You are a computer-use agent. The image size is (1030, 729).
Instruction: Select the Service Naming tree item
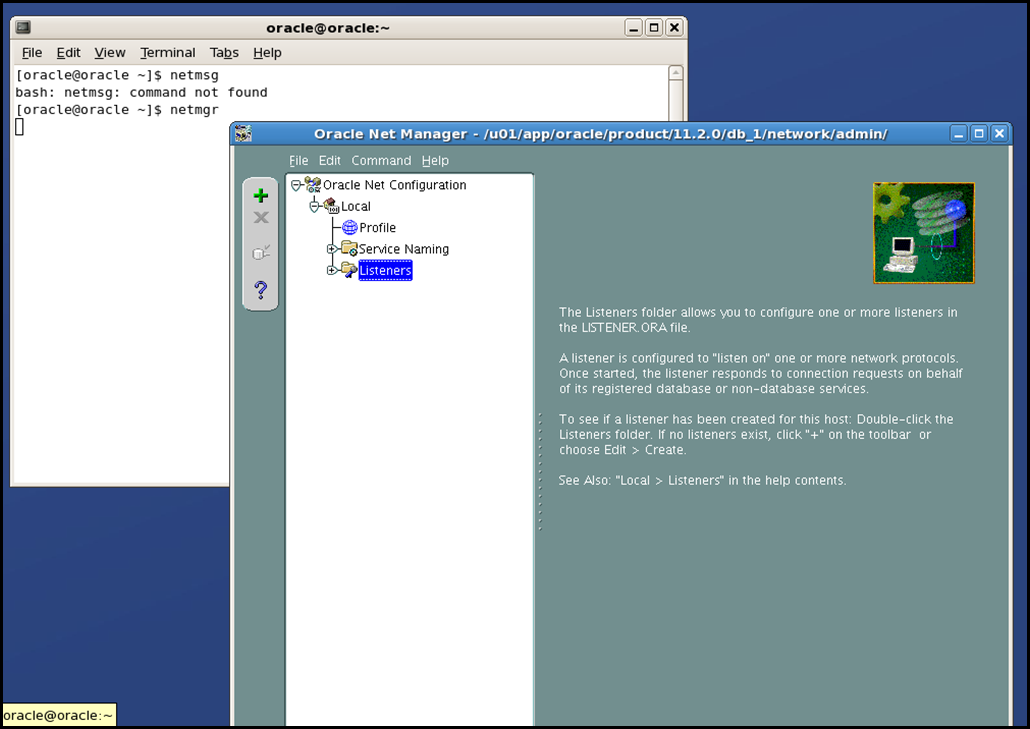point(404,249)
